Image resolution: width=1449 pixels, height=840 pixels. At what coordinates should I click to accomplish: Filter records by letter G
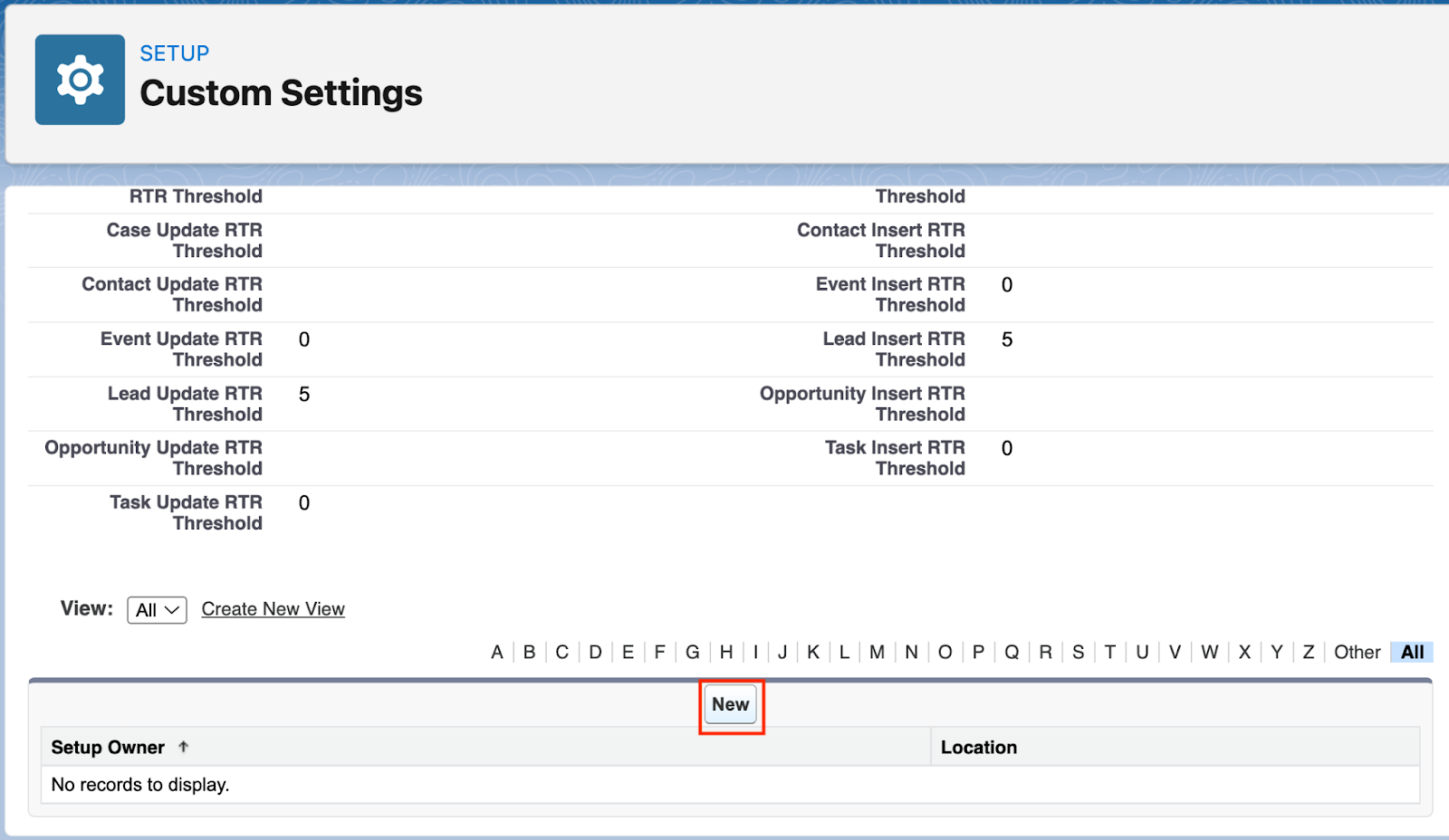pyautogui.click(x=693, y=652)
